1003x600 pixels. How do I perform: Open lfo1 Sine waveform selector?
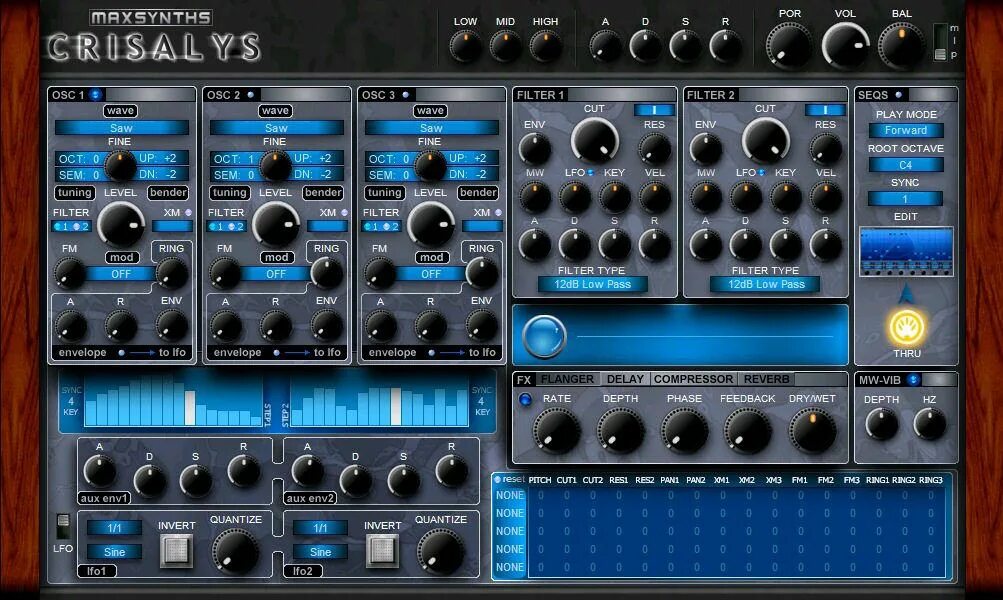115,552
